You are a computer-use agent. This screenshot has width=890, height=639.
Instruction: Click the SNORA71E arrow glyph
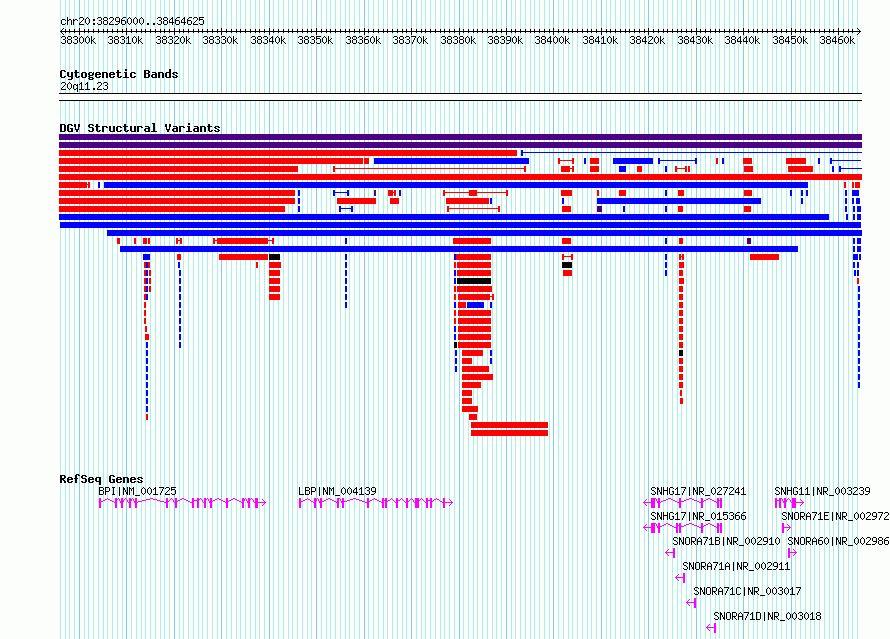click(x=786, y=528)
